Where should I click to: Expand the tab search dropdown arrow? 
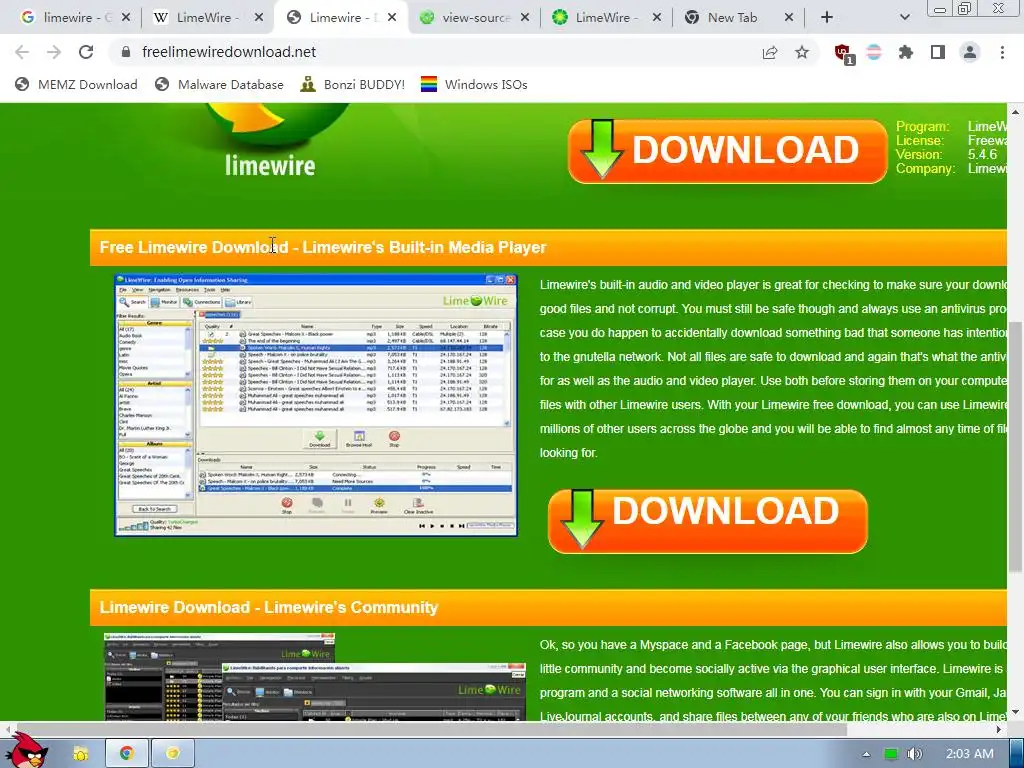(x=904, y=18)
